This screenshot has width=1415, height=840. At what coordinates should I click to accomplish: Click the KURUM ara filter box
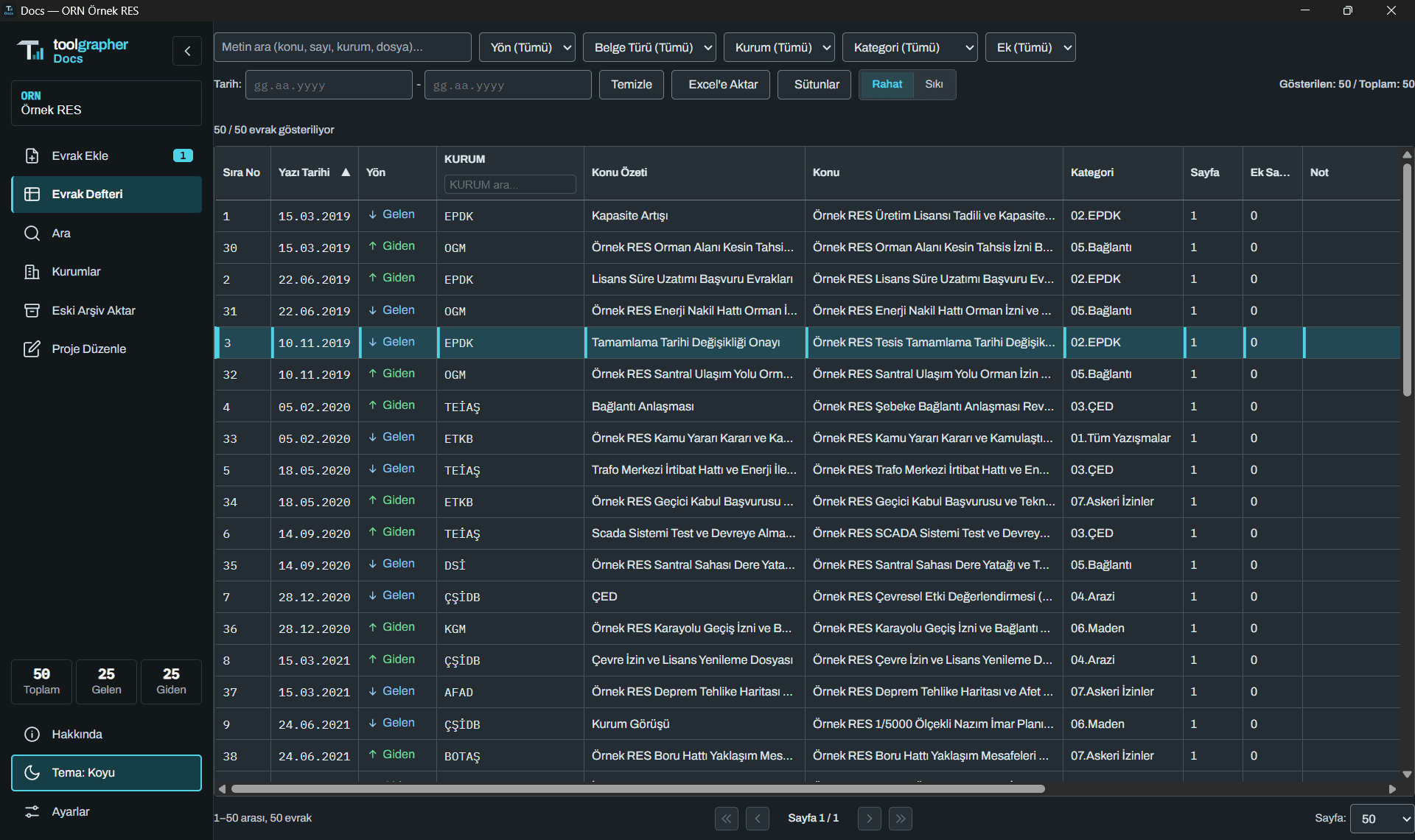(x=510, y=184)
